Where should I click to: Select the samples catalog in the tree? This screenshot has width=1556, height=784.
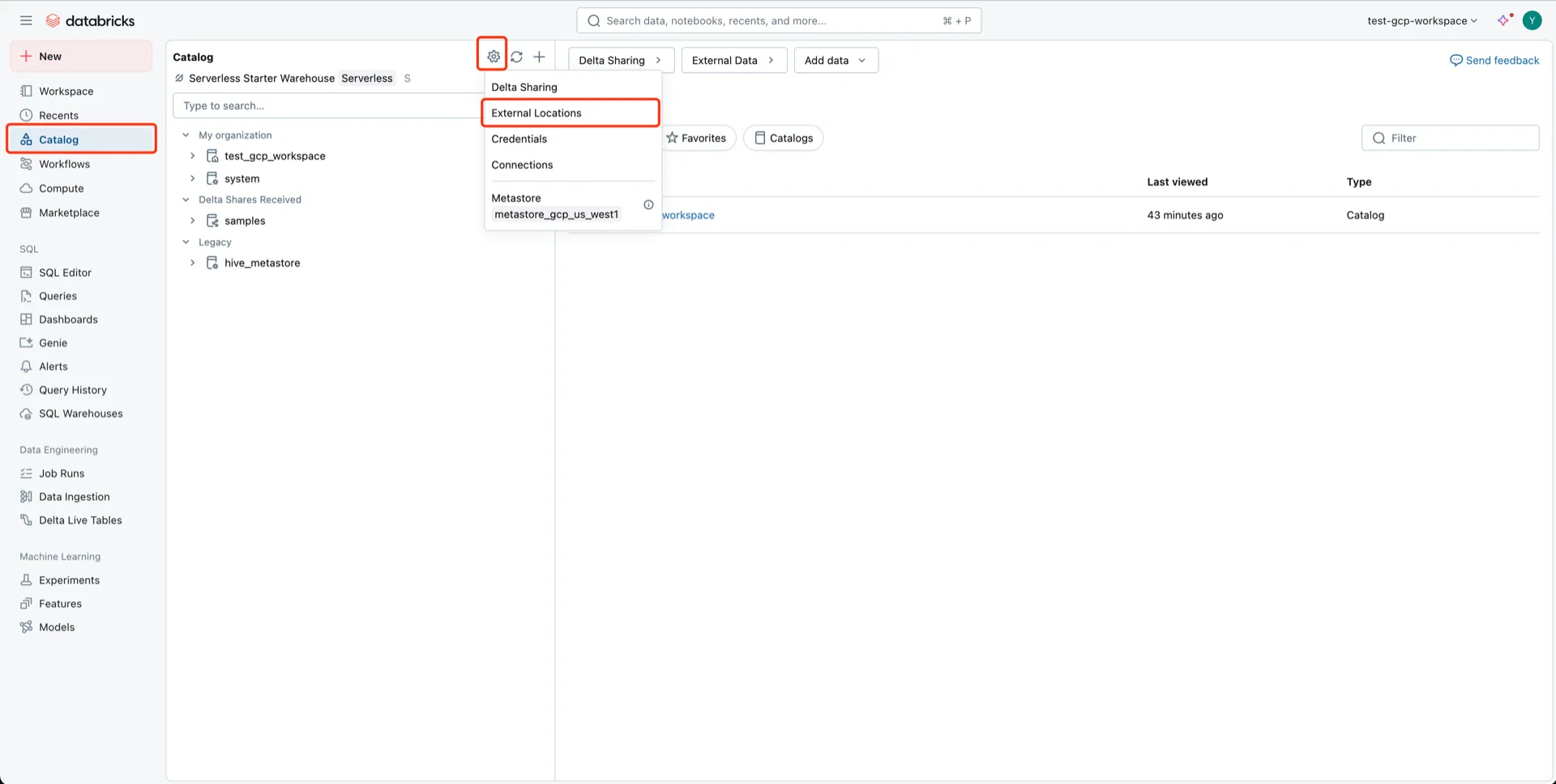coord(245,221)
